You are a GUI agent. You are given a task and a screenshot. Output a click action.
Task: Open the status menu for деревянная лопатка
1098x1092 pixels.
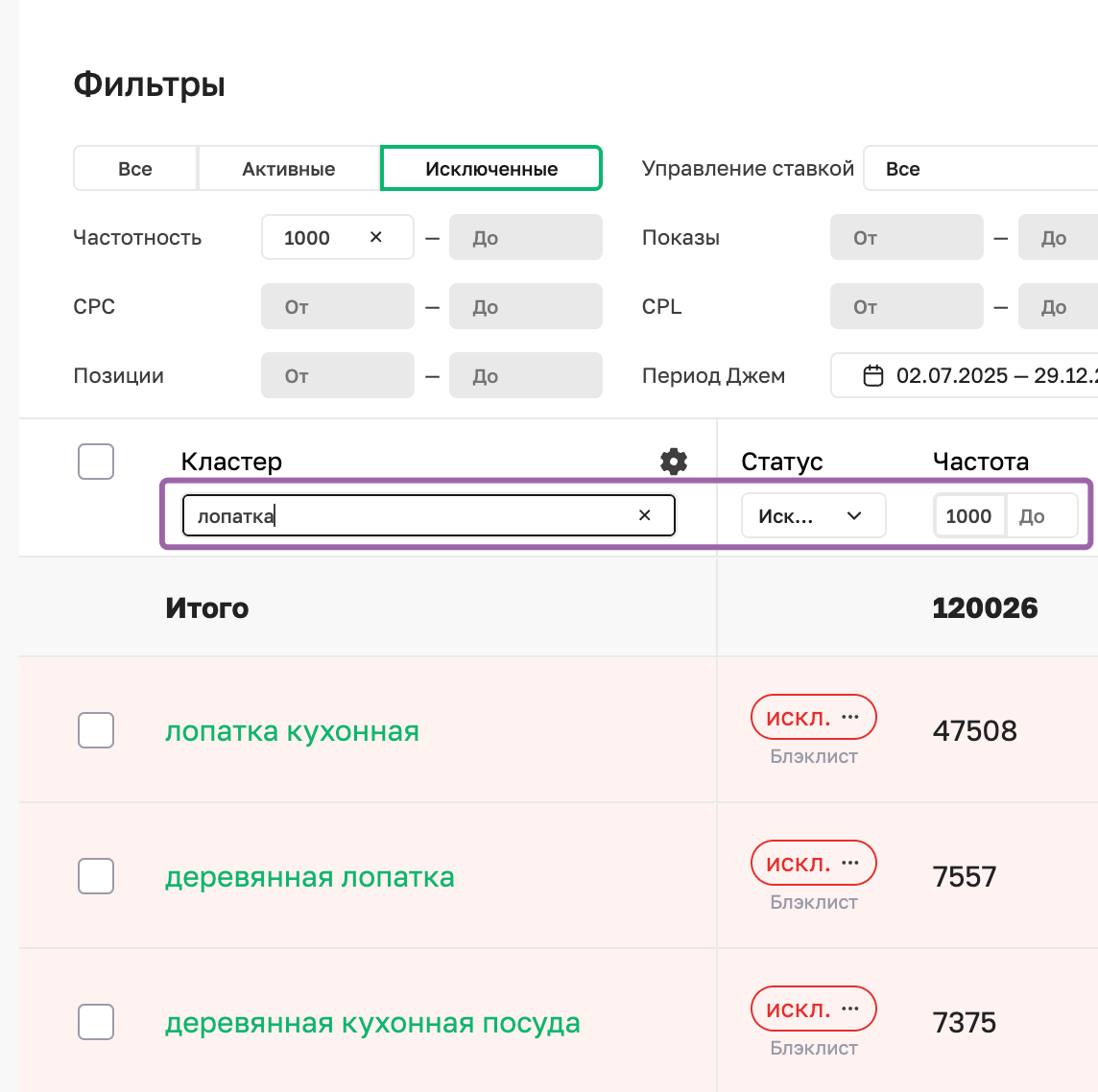pos(849,864)
